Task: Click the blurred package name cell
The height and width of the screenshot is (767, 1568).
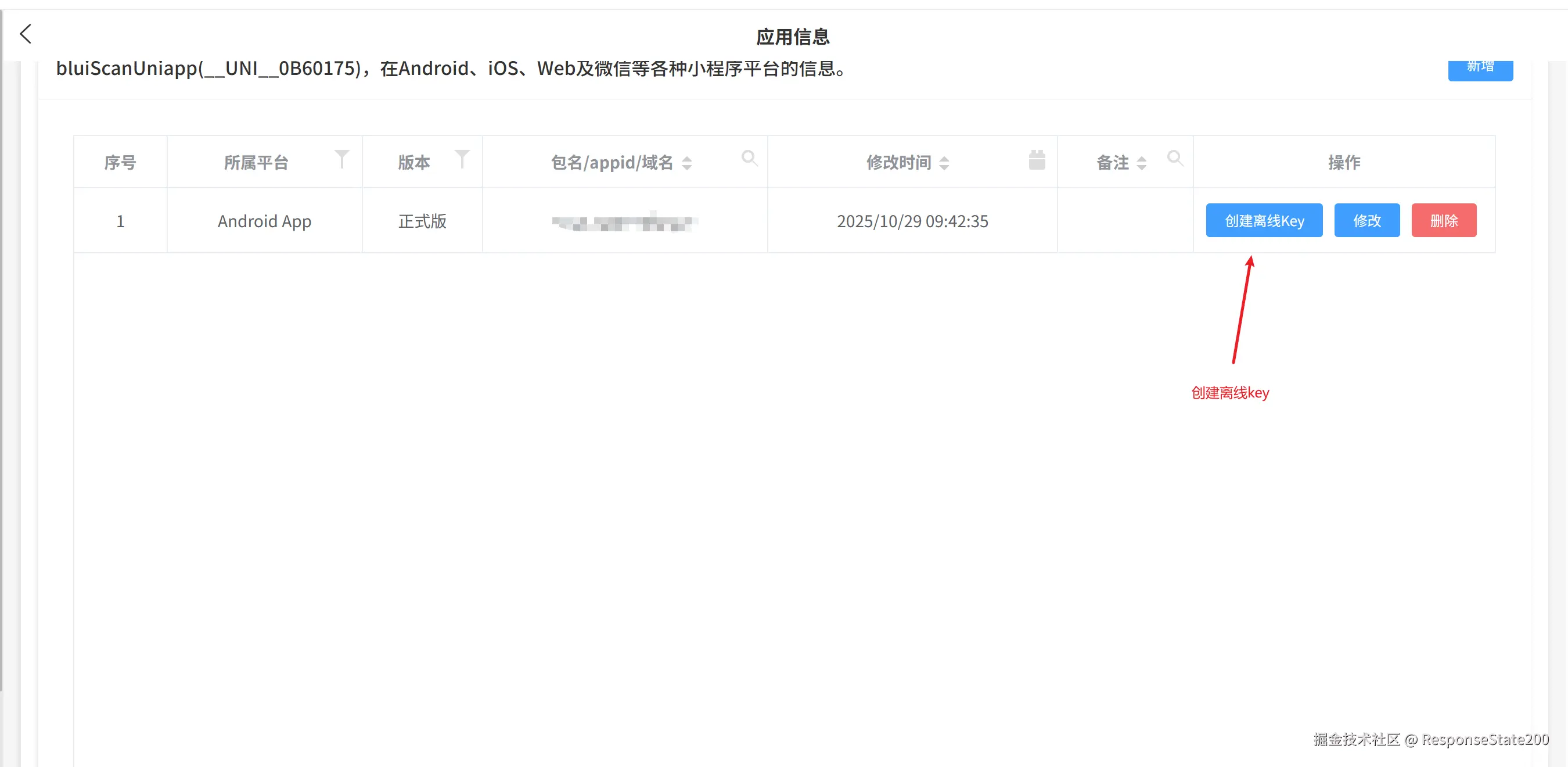Action: coord(624,223)
